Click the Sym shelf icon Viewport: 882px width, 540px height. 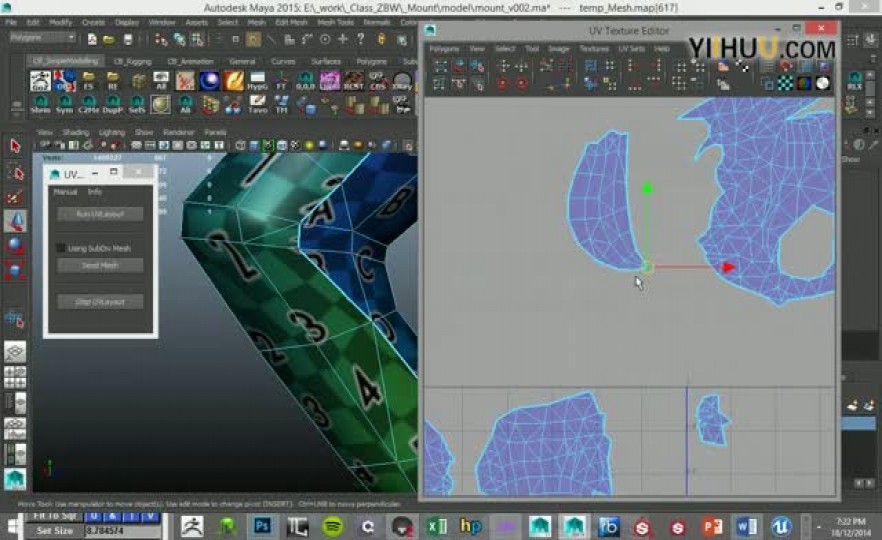point(65,105)
